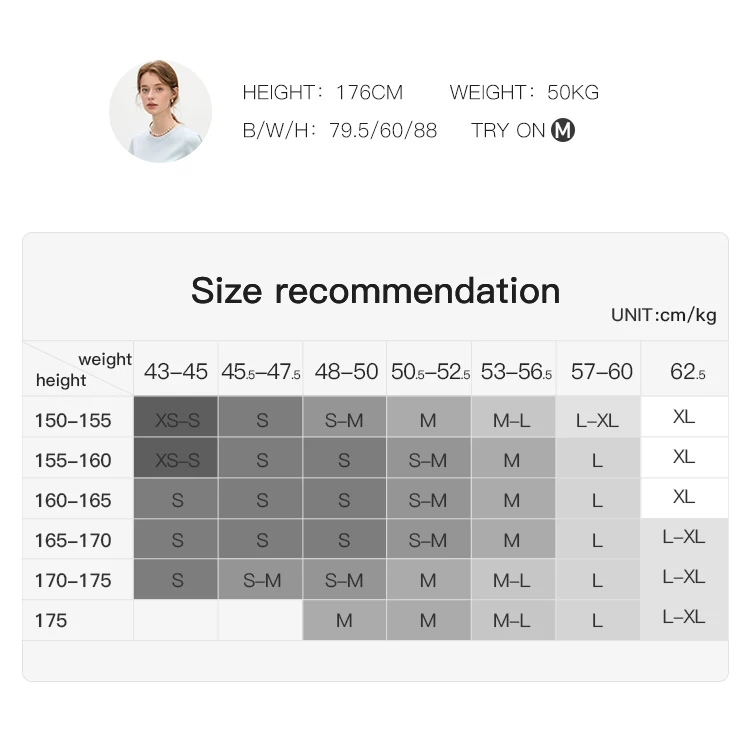Click the WEIGHT: 50KG text
This screenshot has width=750, height=750.
(524, 93)
